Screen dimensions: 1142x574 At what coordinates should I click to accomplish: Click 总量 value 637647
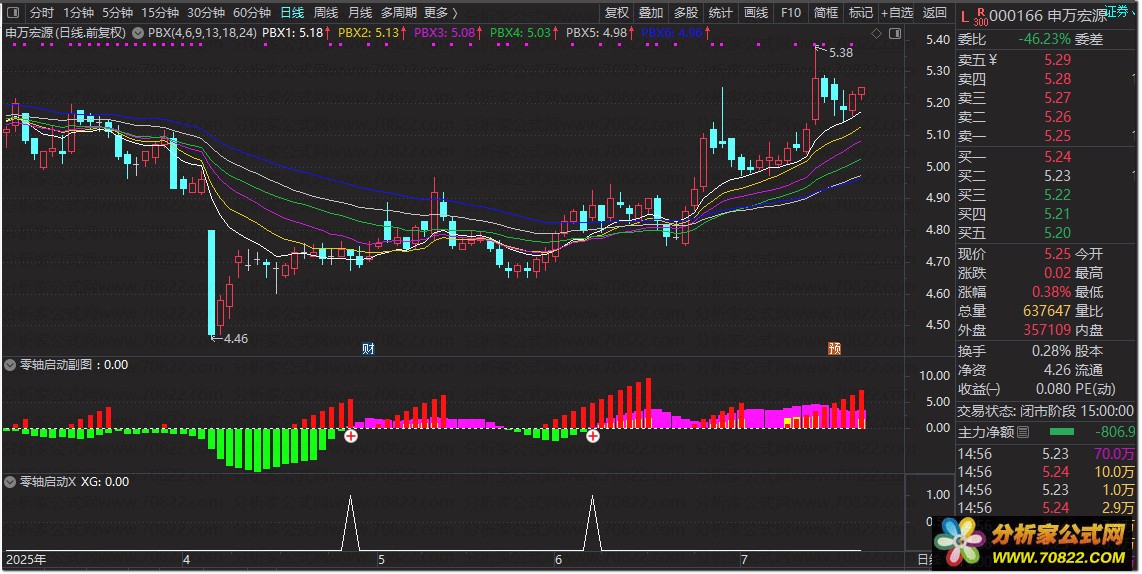tap(1047, 311)
